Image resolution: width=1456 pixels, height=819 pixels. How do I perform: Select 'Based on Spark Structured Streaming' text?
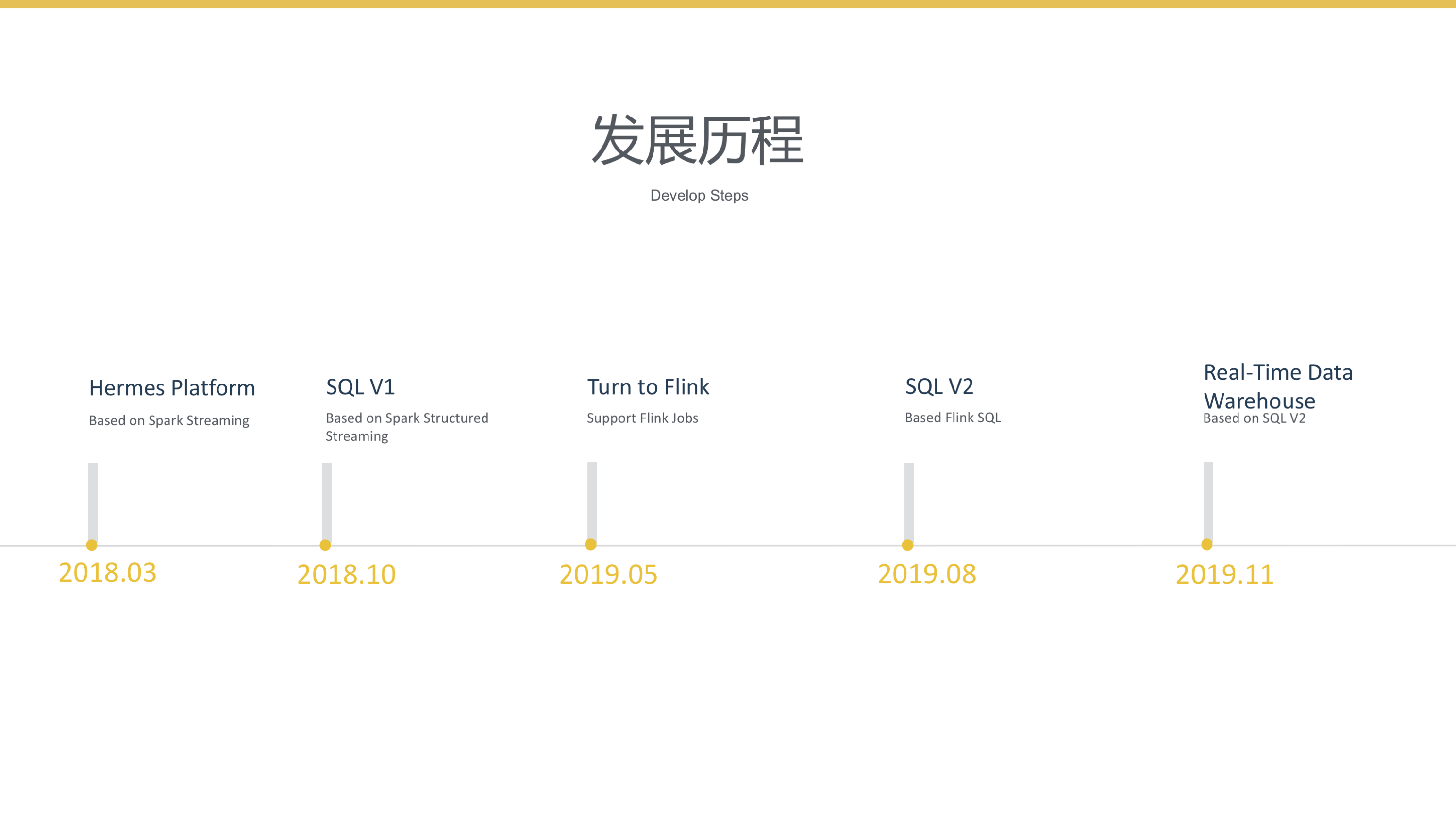407,427
